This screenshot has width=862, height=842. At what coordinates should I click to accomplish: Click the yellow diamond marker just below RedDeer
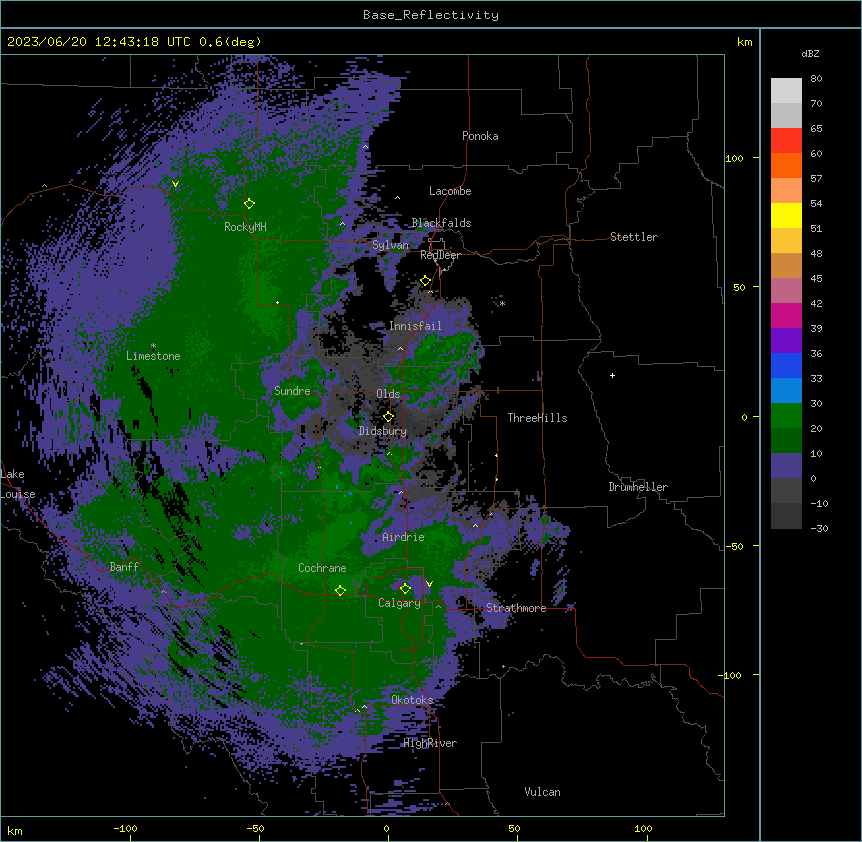pos(425,281)
